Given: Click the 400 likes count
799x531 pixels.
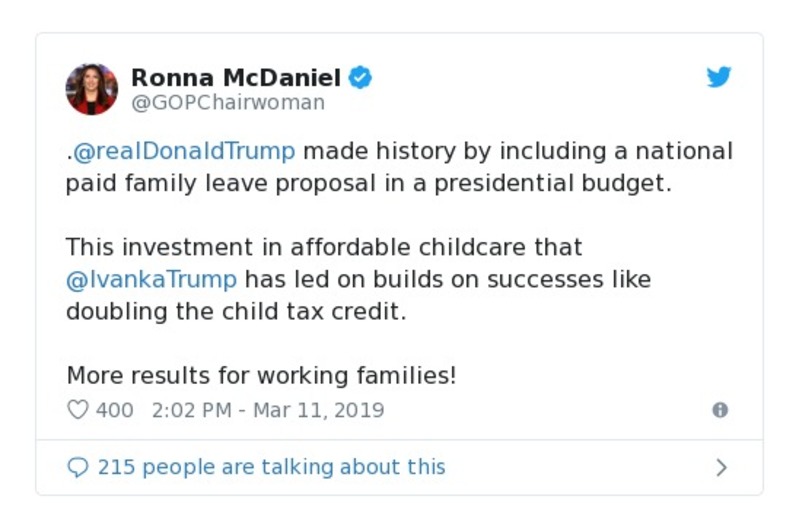Looking at the screenshot, I should tap(115, 410).
